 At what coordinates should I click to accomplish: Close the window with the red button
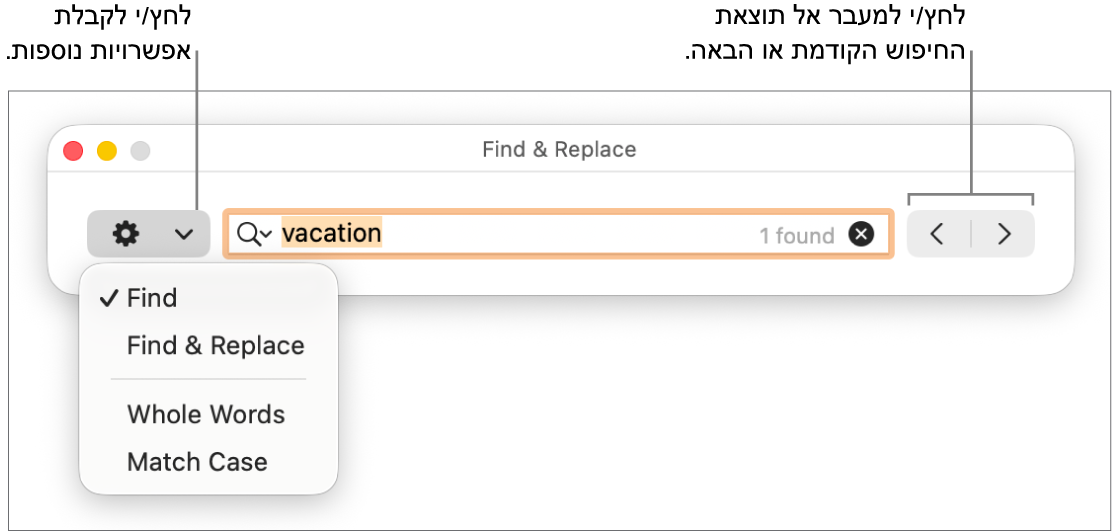[x=73, y=151]
